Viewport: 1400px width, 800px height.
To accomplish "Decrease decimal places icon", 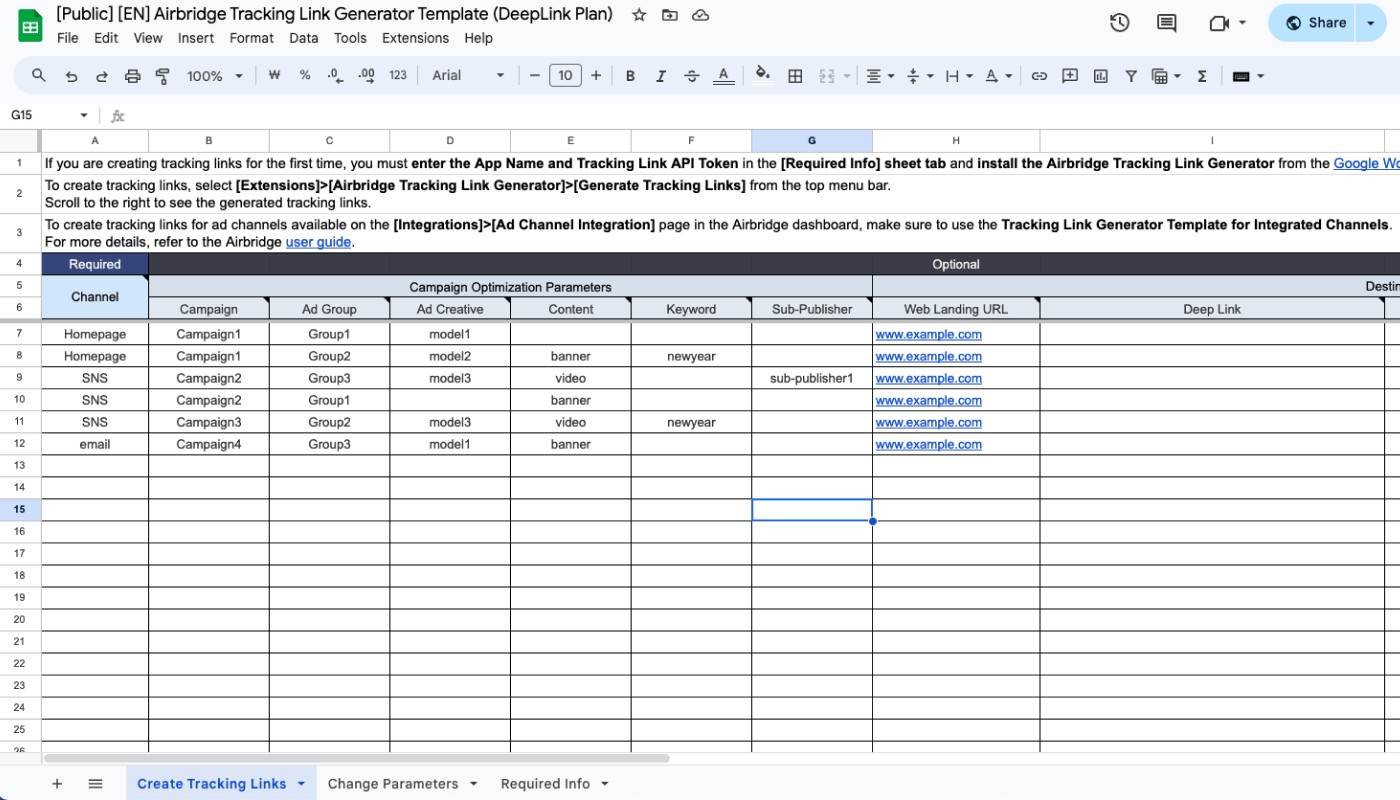I will (x=335, y=76).
